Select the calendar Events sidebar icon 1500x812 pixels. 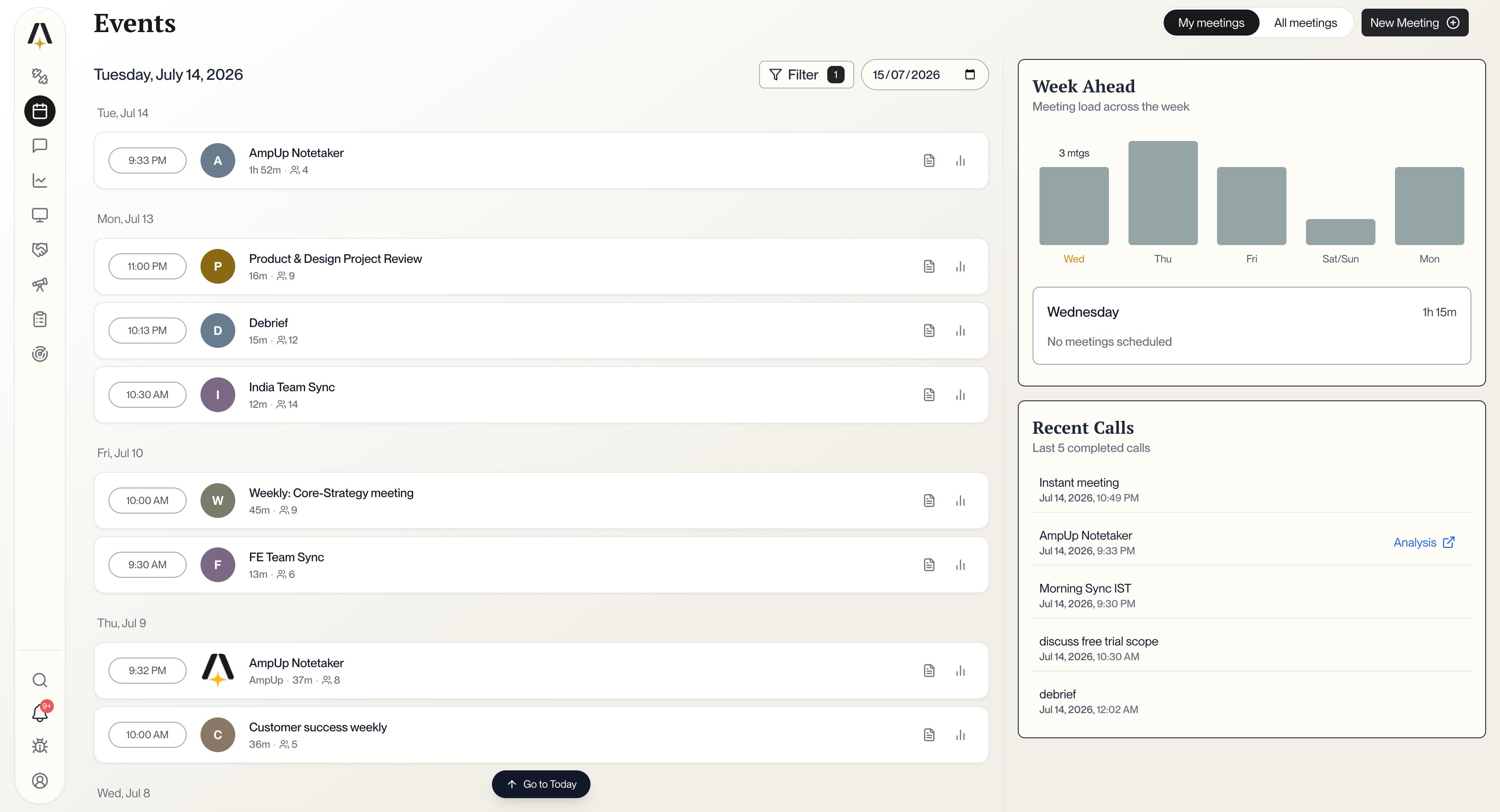click(39, 111)
